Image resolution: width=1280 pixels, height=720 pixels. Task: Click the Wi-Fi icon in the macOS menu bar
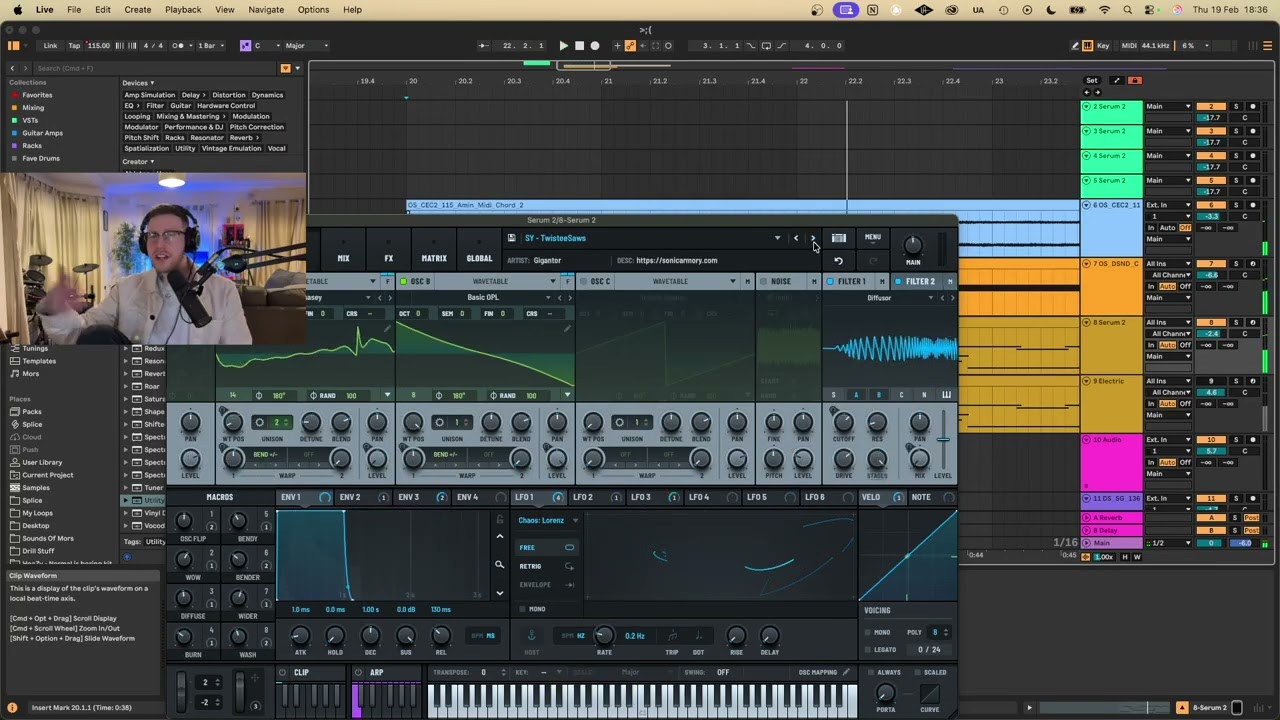click(x=1105, y=10)
